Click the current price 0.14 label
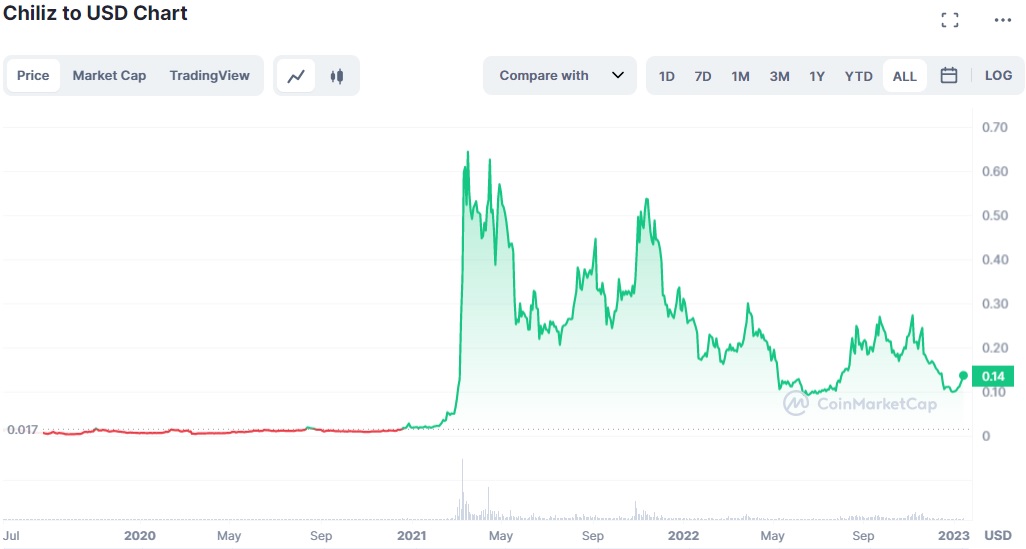This screenshot has width=1026, height=549. click(x=993, y=376)
